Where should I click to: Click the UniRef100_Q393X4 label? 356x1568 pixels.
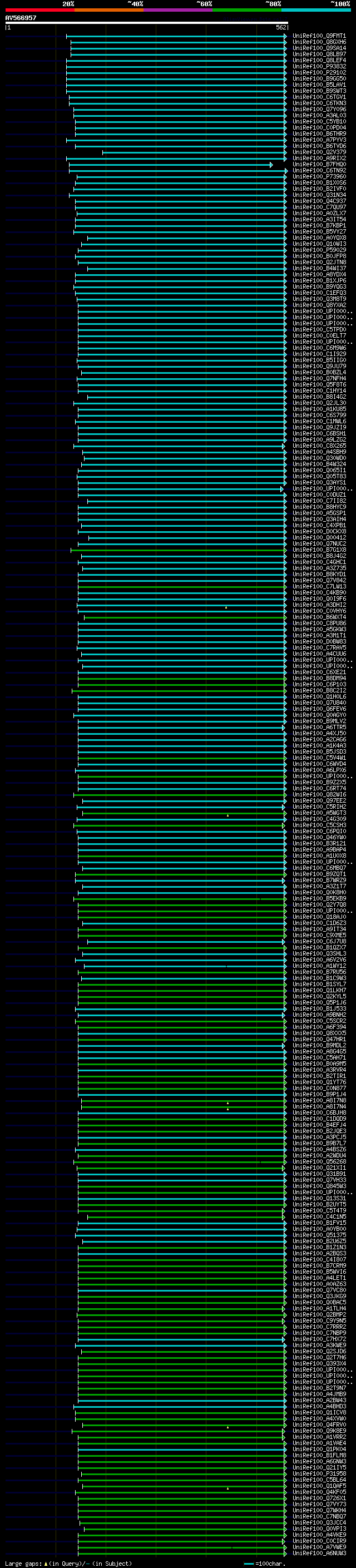pyautogui.click(x=319, y=1363)
